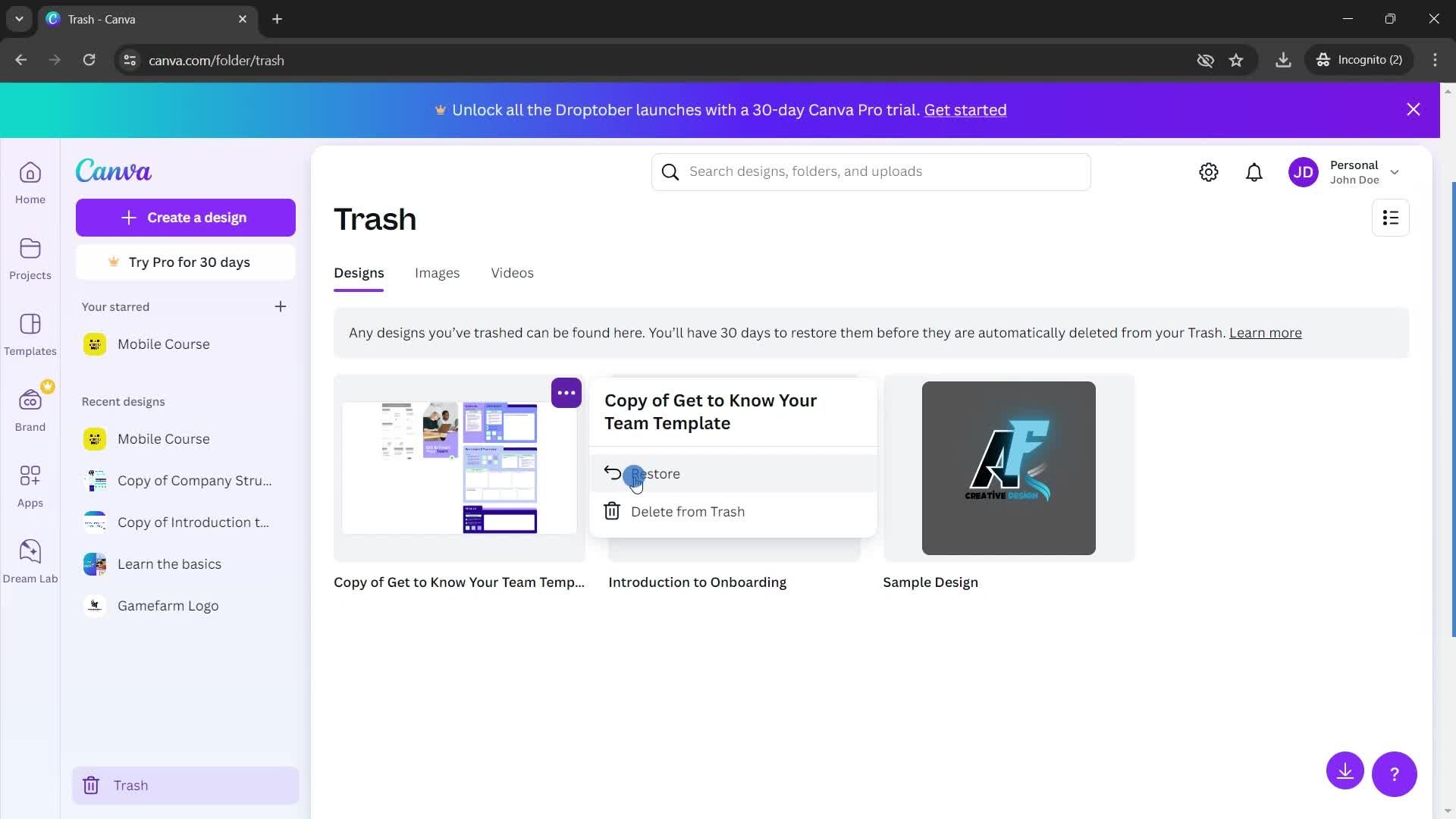Open the Dream Lab sidebar icon
The width and height of the screenshot is (1456, 819).
(x=30, y=562)
